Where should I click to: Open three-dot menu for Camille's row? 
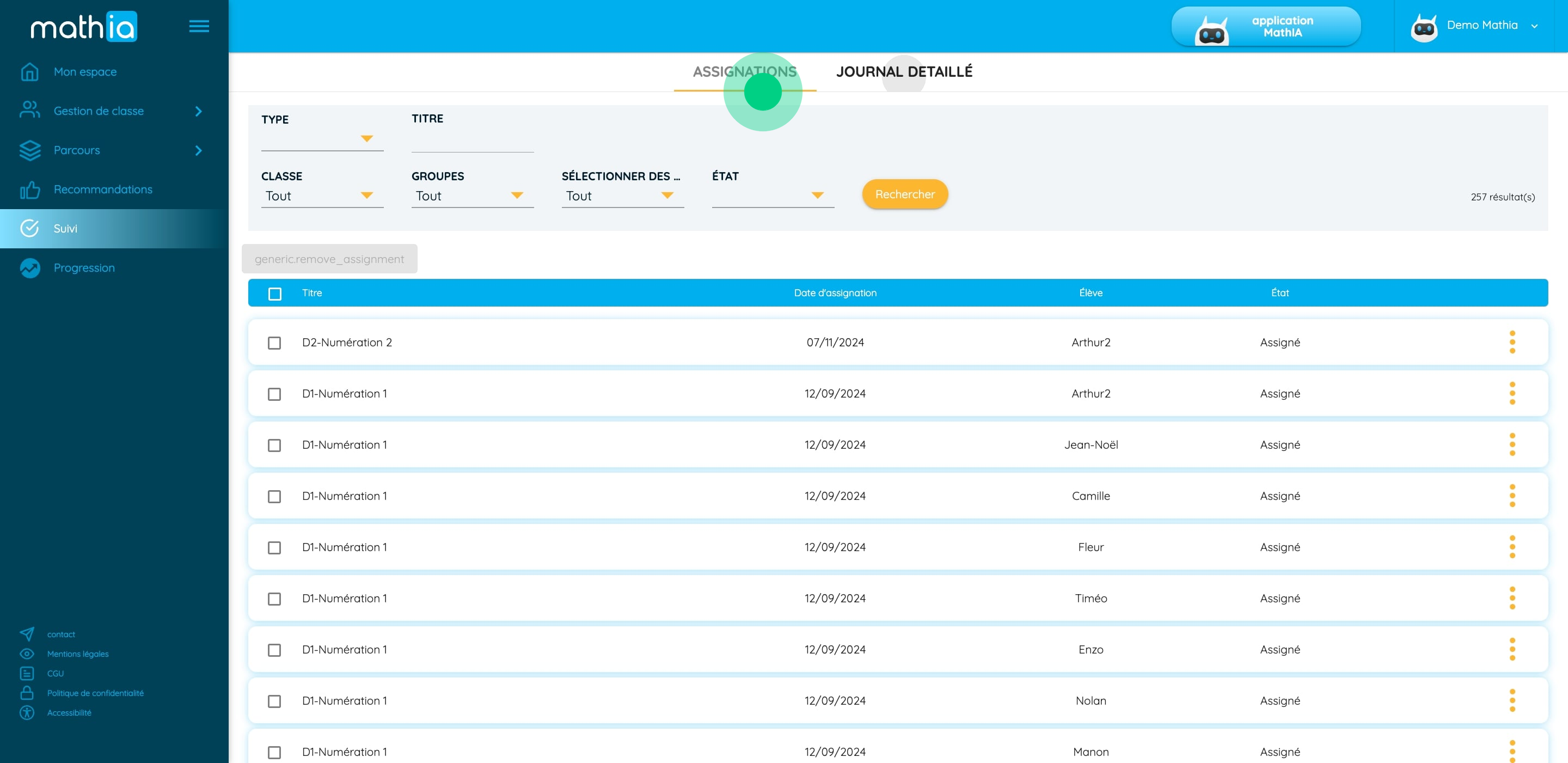pyautogui.click(x=1511, y=496)
